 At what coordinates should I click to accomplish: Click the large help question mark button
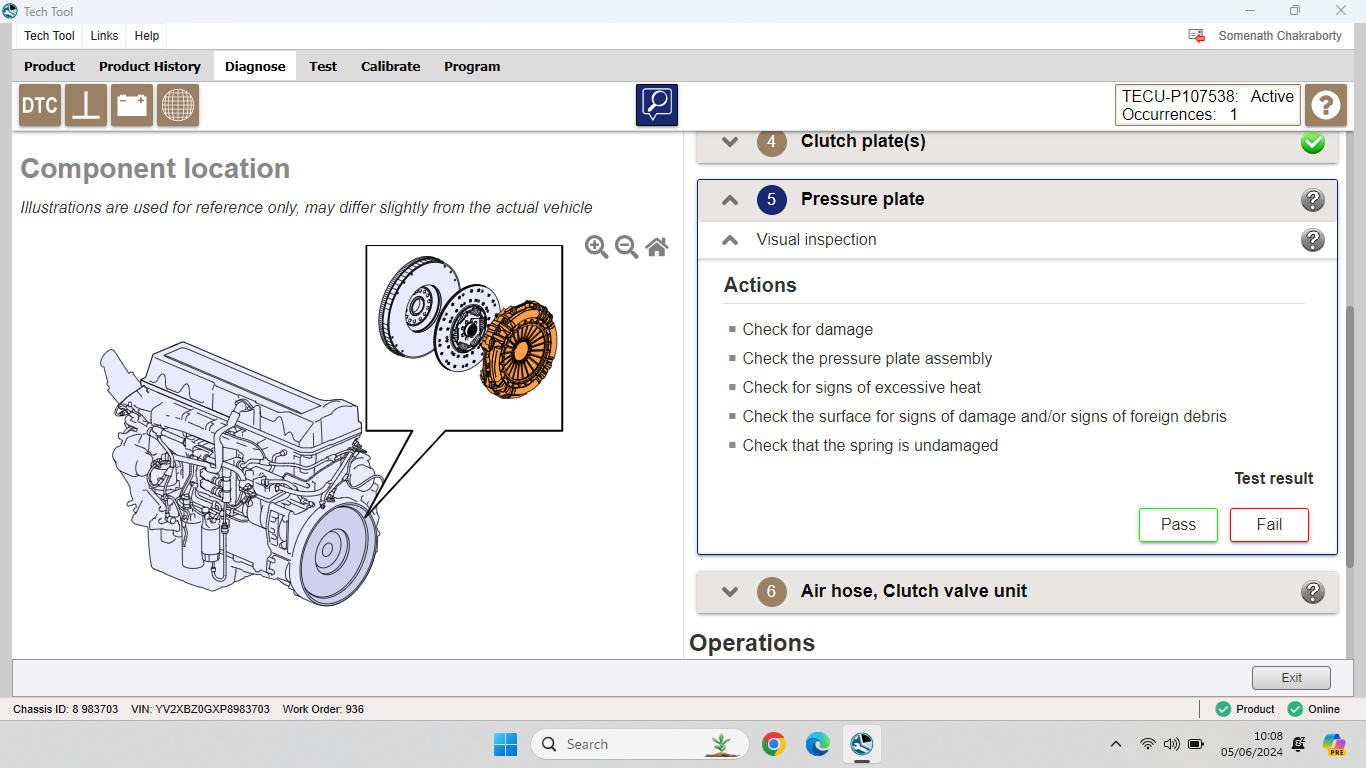coord(1326,105)
